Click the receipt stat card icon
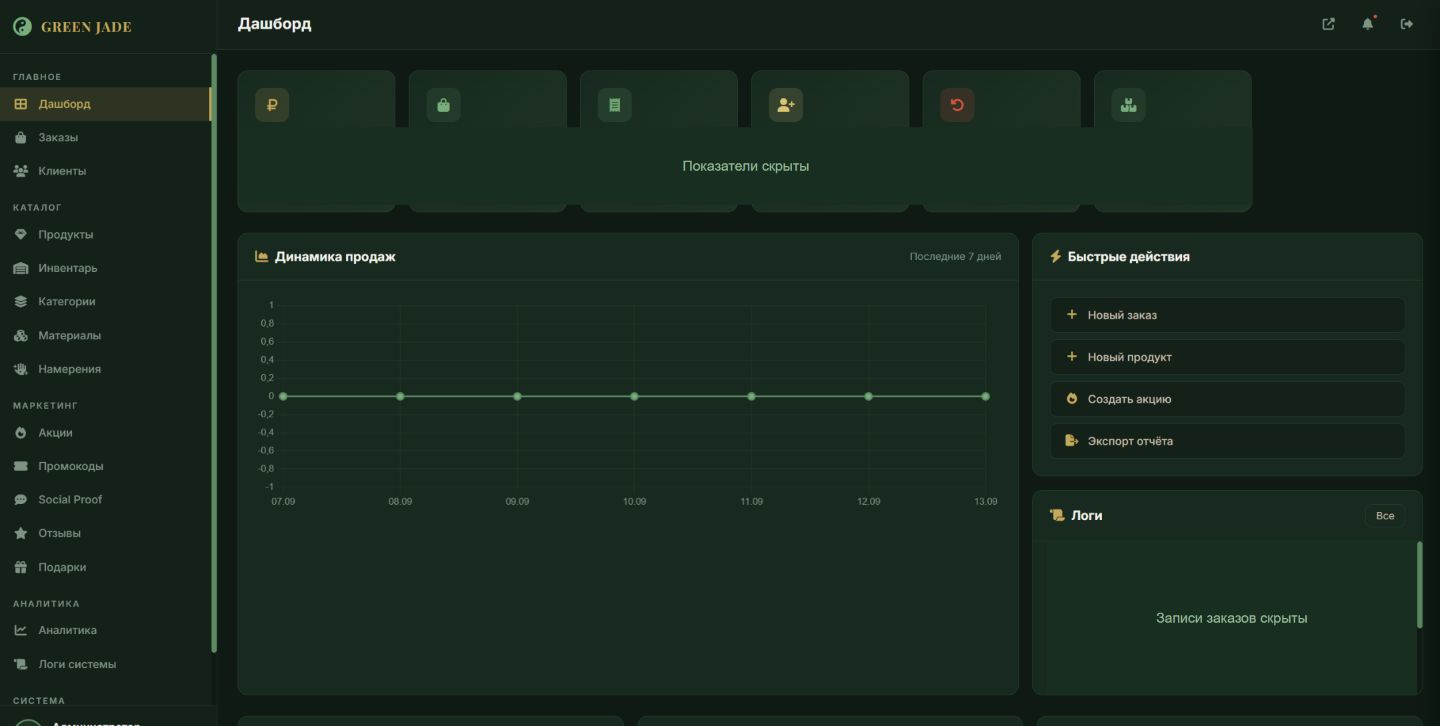The width and height of the screenshot is (1440, 726). point(615,105)
